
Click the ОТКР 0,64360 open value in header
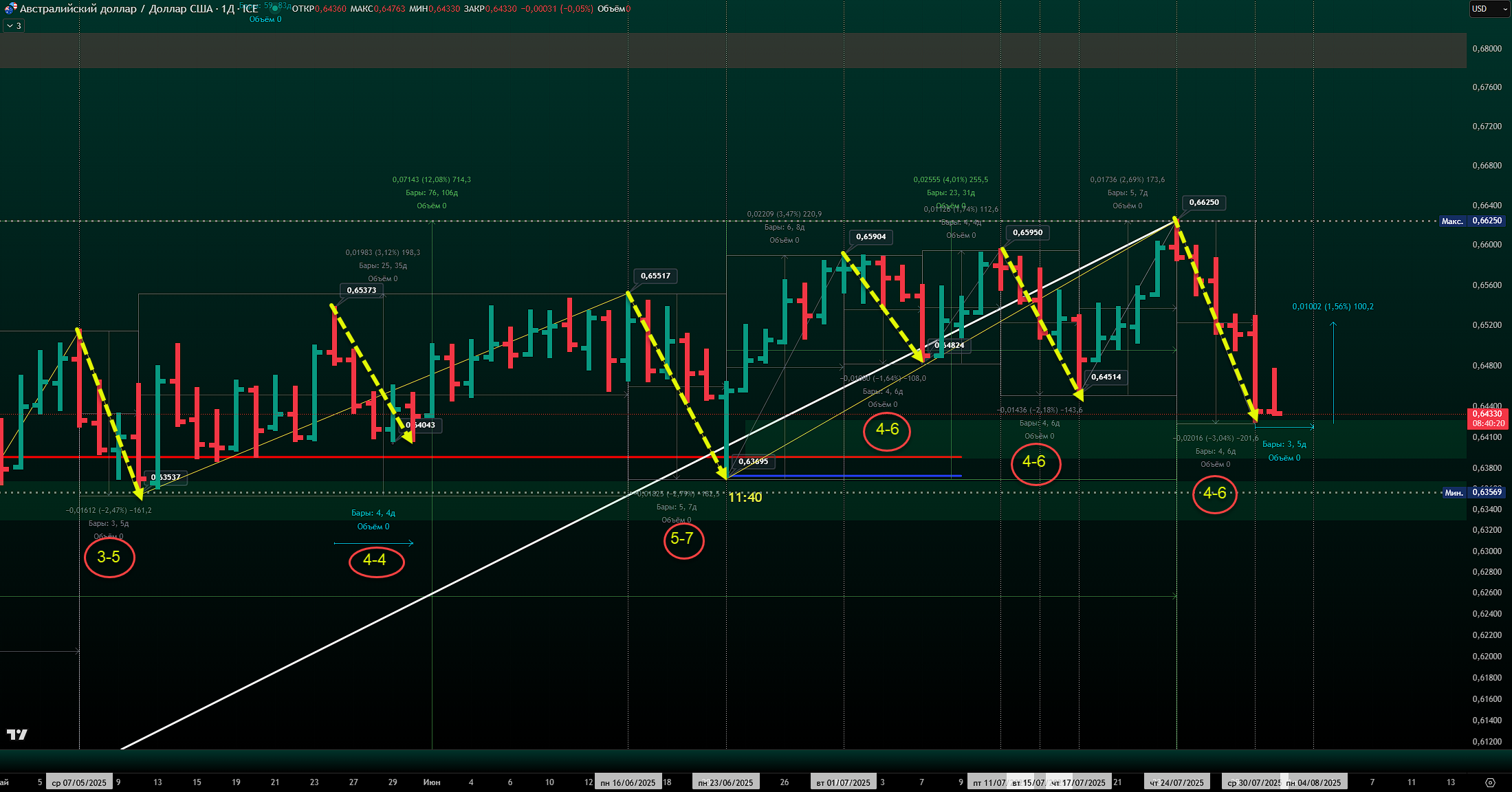pos(319,9)
